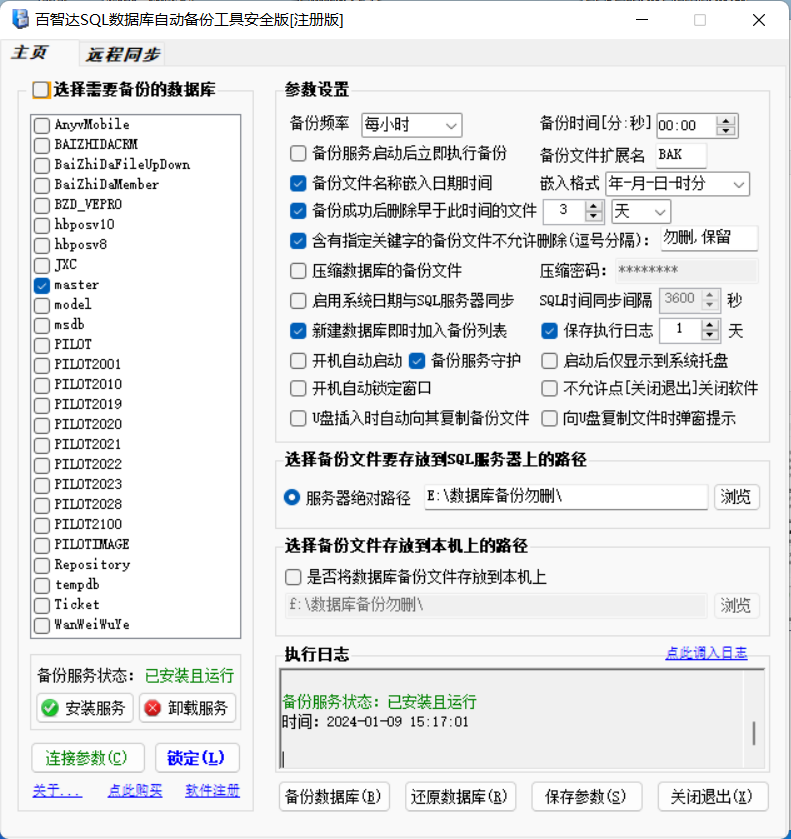Increase the 备份时间 spinner up arrow
This screenshot has width=791, height=839.
(727, 120)
